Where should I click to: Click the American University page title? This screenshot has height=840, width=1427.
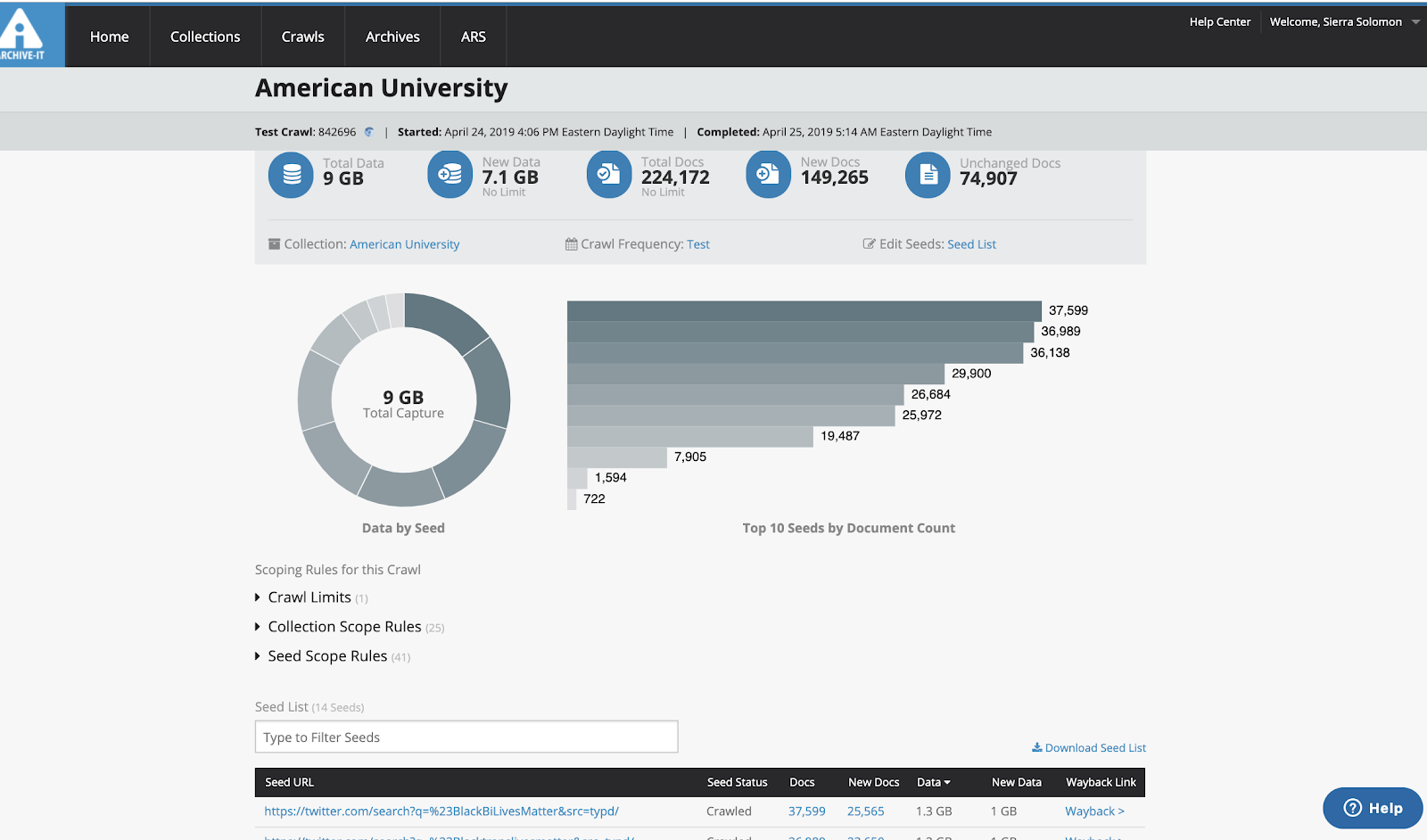coord(382,88)
